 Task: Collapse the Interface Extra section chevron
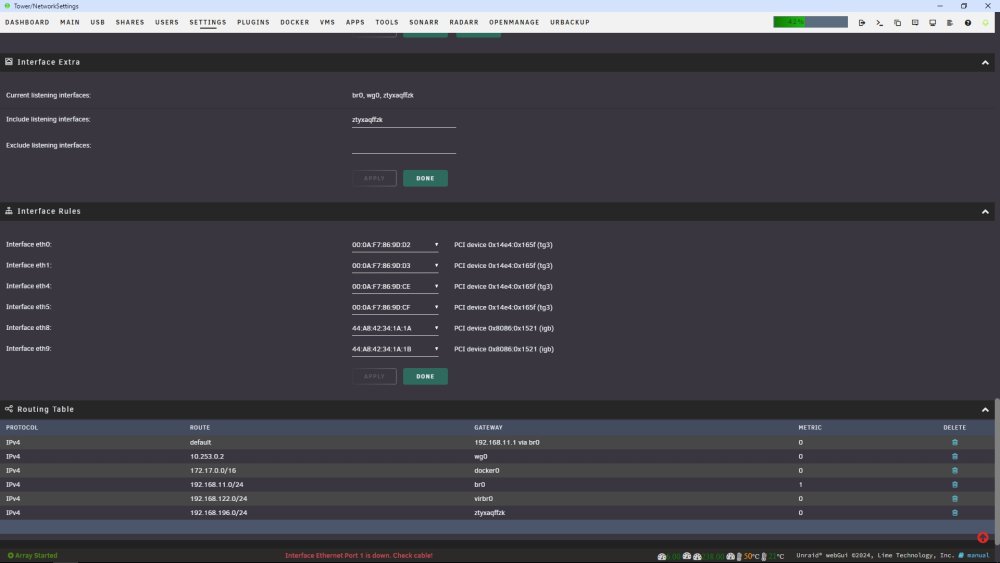pos(985,62)
